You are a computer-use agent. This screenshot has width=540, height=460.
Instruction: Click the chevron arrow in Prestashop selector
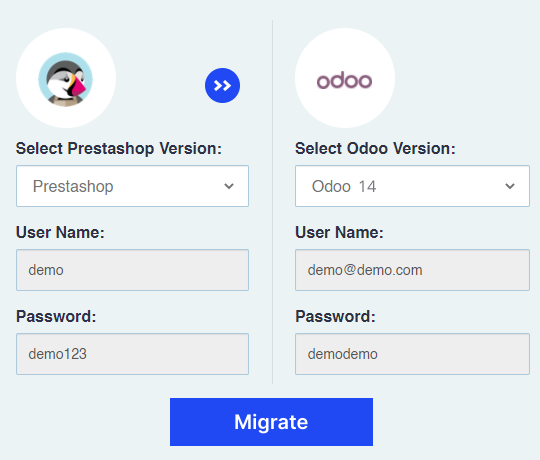(229, 186)
